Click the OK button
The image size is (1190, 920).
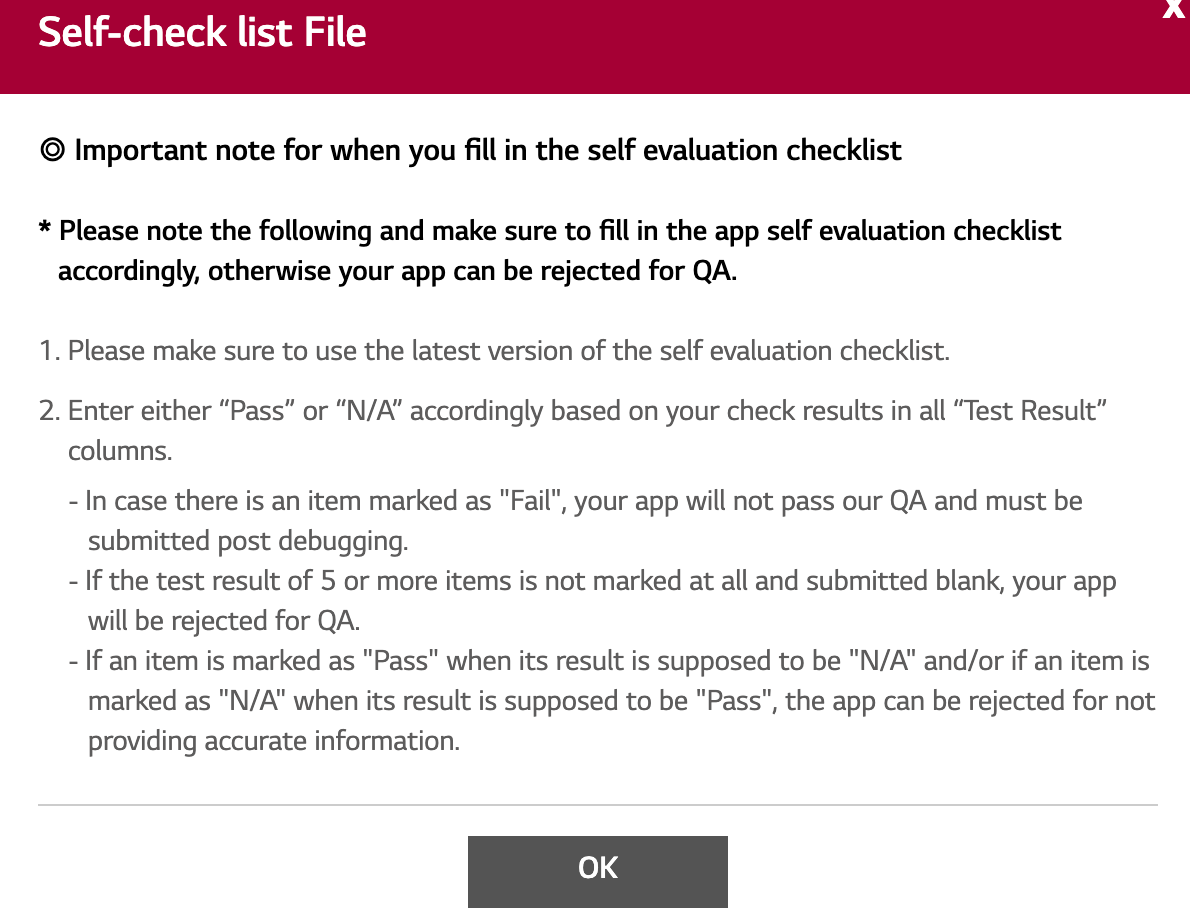click(x=597, y=871)
